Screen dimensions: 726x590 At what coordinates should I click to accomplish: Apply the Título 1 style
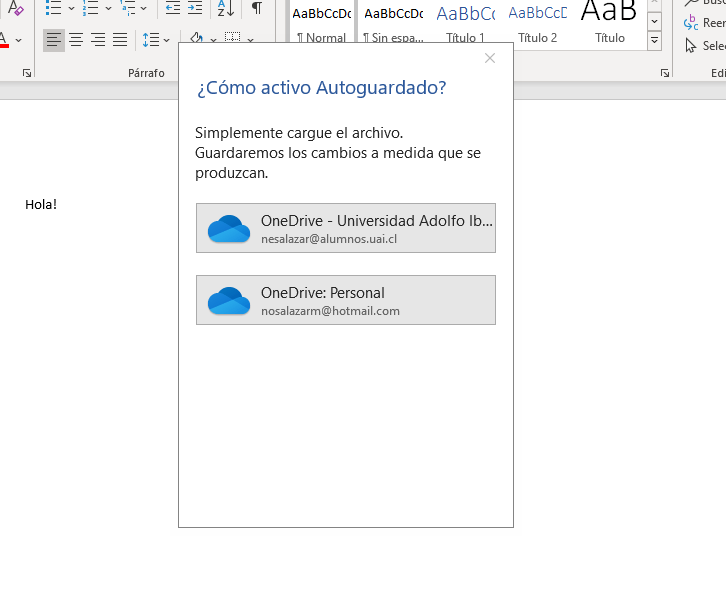click(x=465, y=24)
